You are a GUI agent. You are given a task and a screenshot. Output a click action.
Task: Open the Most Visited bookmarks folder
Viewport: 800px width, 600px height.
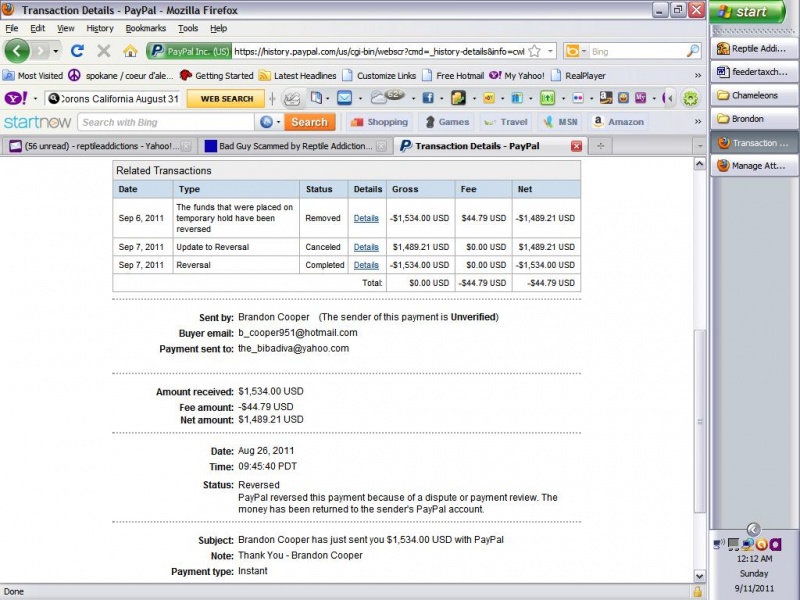coord(33,76)
